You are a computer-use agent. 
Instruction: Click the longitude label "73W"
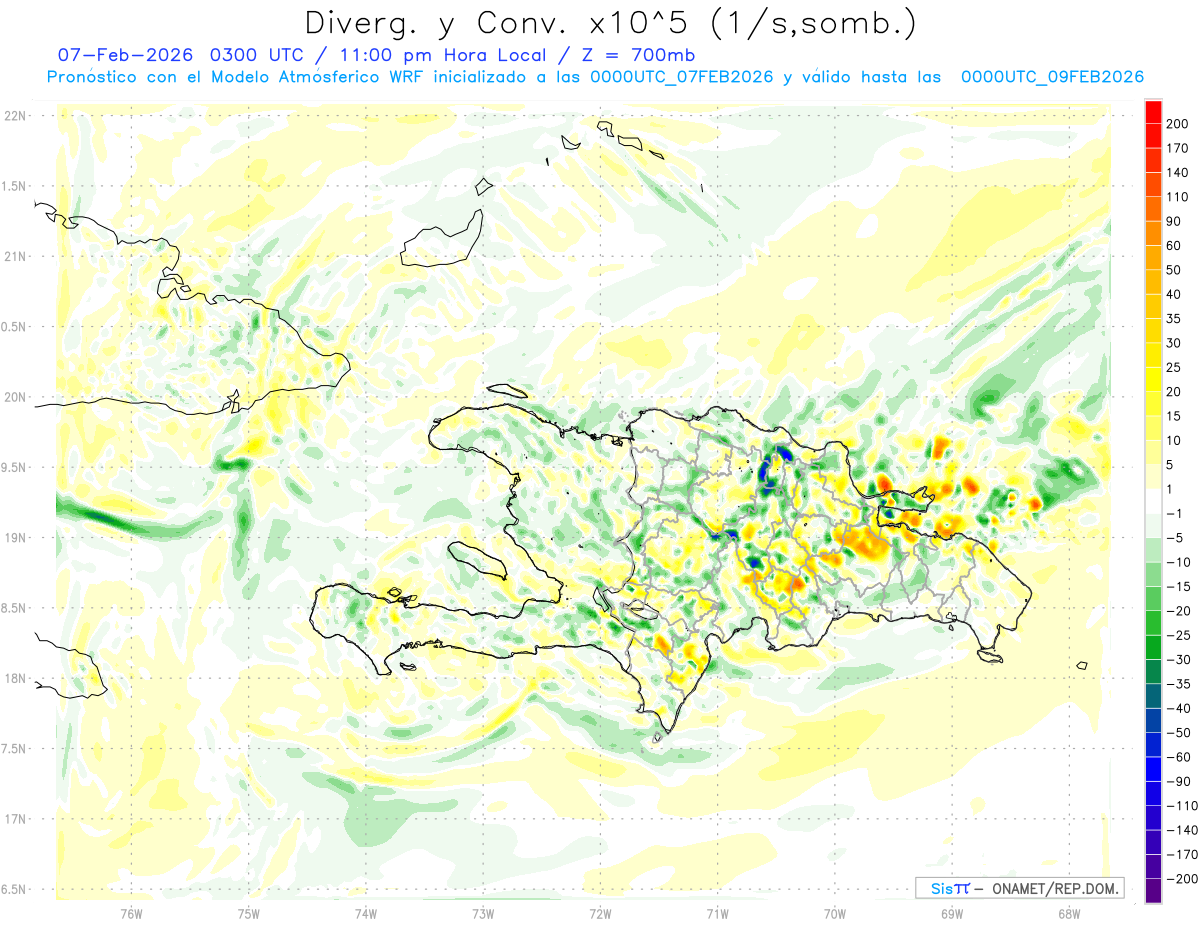pyautogui.click(x=483, y=913)
